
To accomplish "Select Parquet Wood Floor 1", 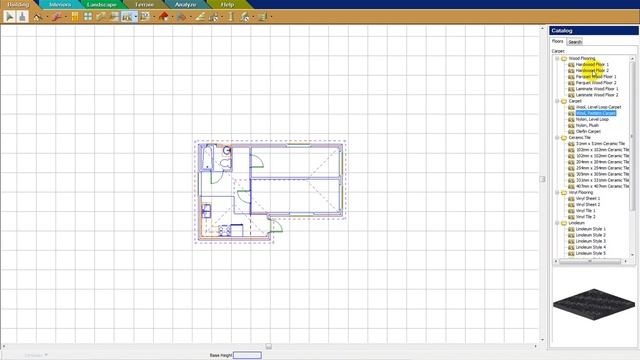I will click(596, 77).
